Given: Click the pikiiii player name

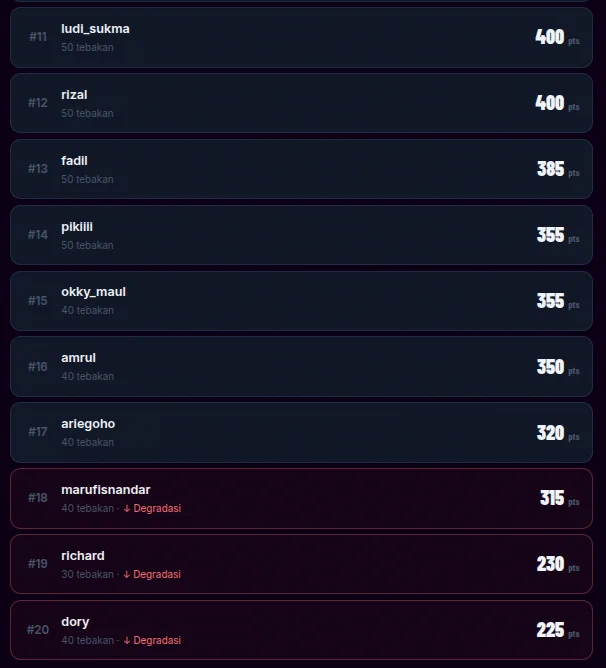Looking at the screenshot, I should click(x=77, y=227).
